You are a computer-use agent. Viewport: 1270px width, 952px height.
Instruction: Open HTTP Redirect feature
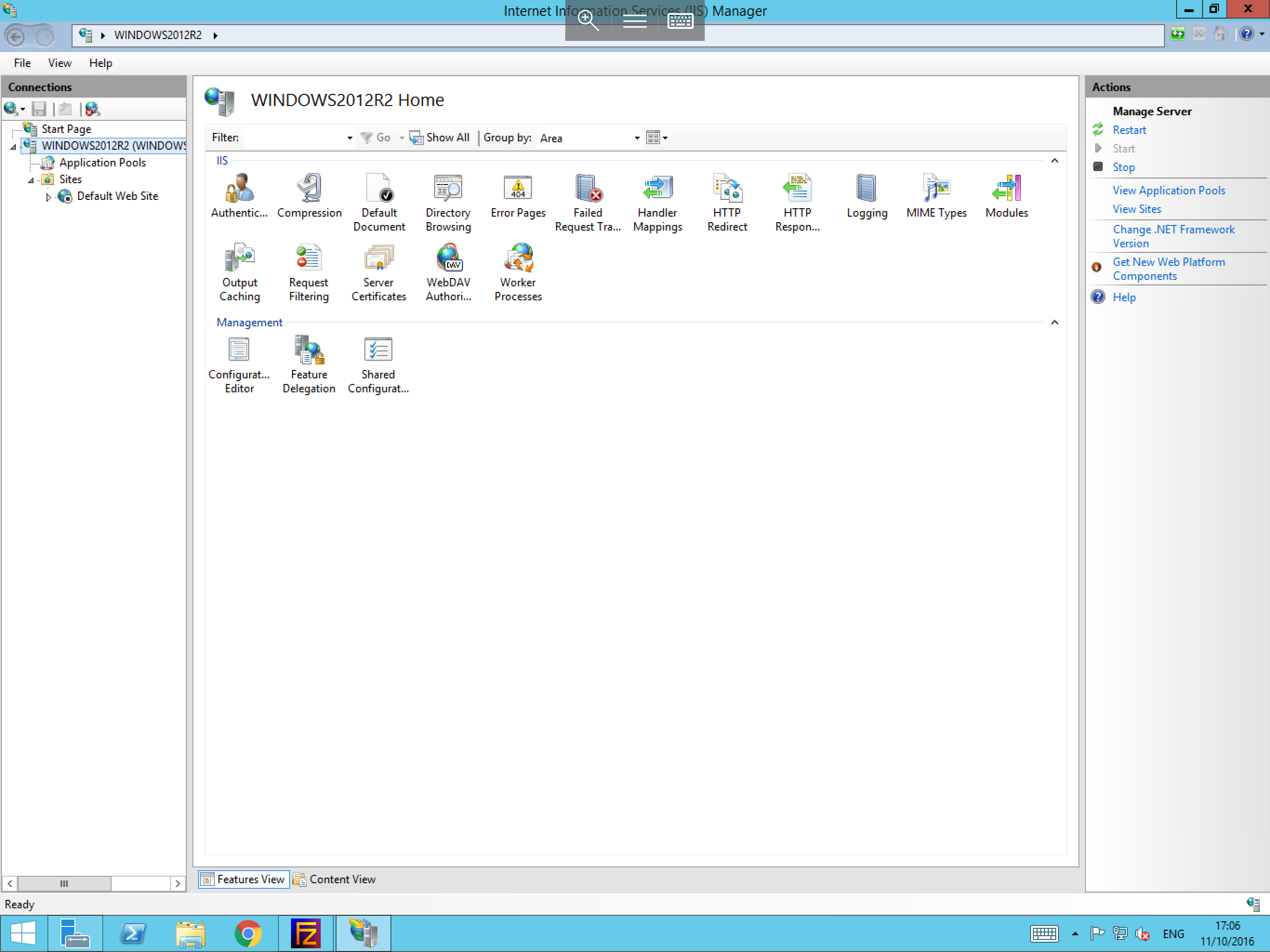(727, 203)
